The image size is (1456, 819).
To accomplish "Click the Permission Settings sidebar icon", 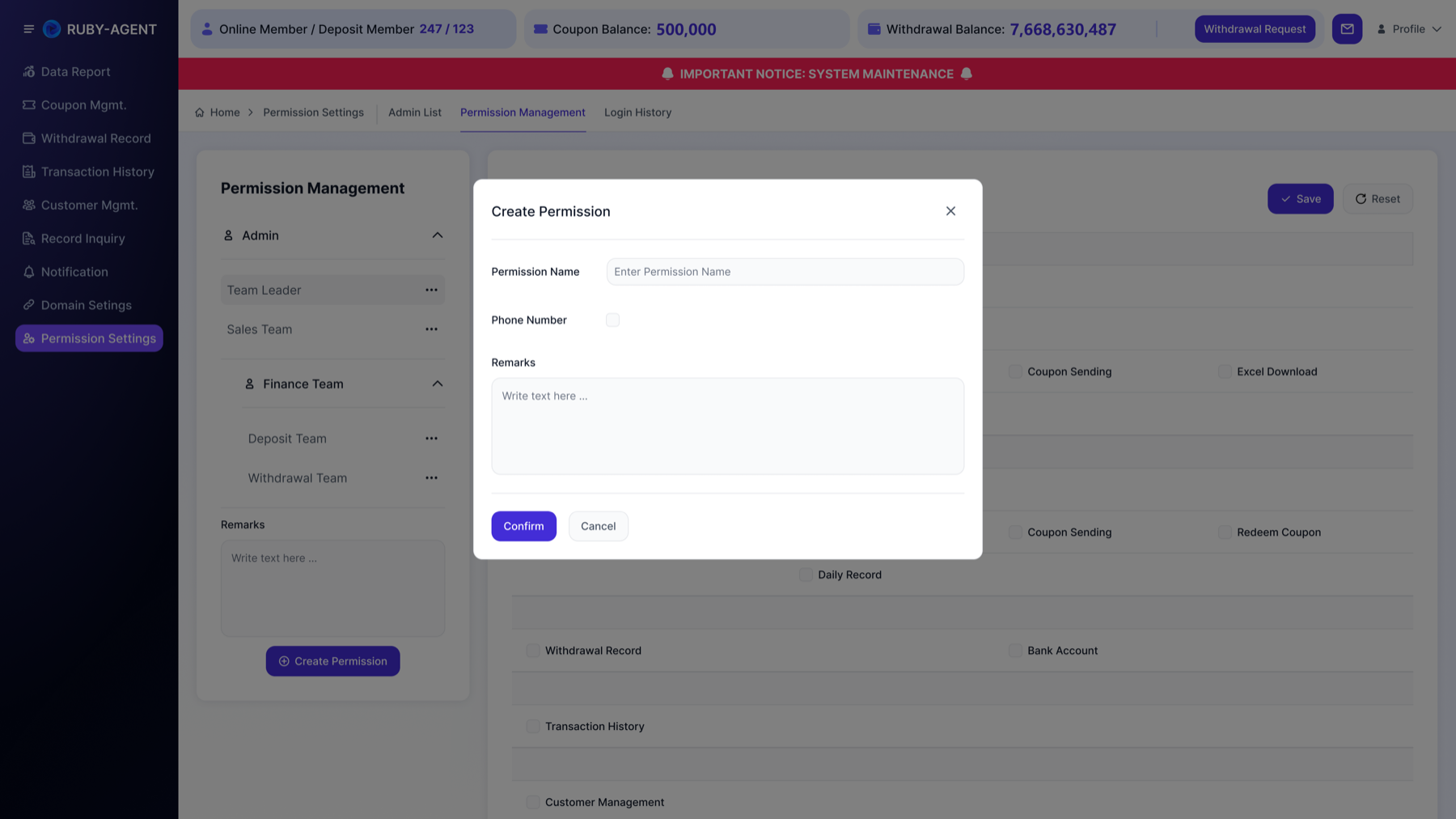I will [29, 338].
